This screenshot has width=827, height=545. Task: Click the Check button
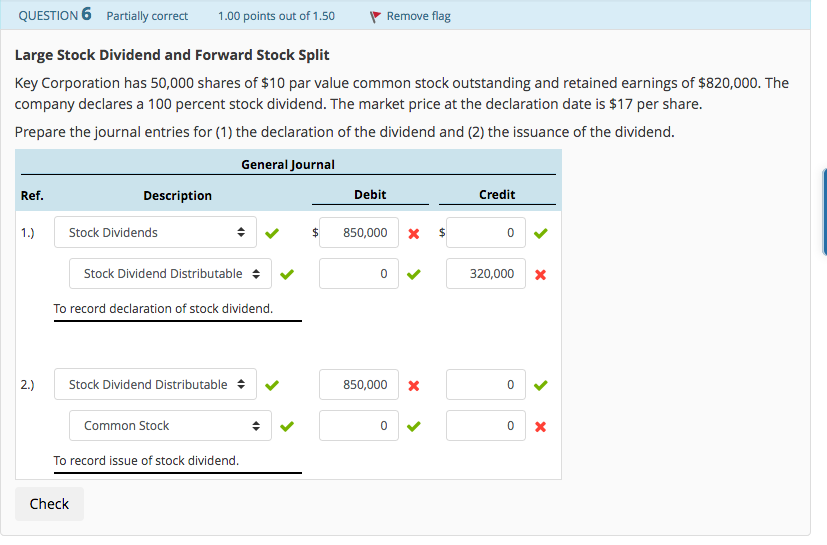tap(49, 504)
